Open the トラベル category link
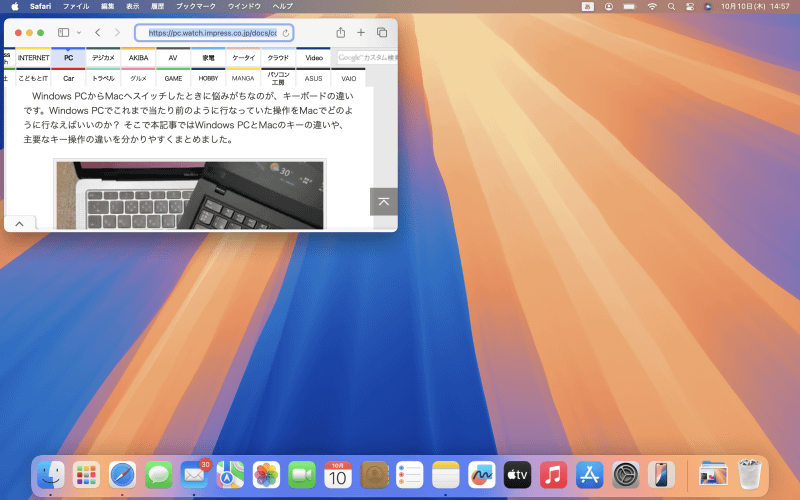The width and height of the screenshot is (800, 500). 103,78
